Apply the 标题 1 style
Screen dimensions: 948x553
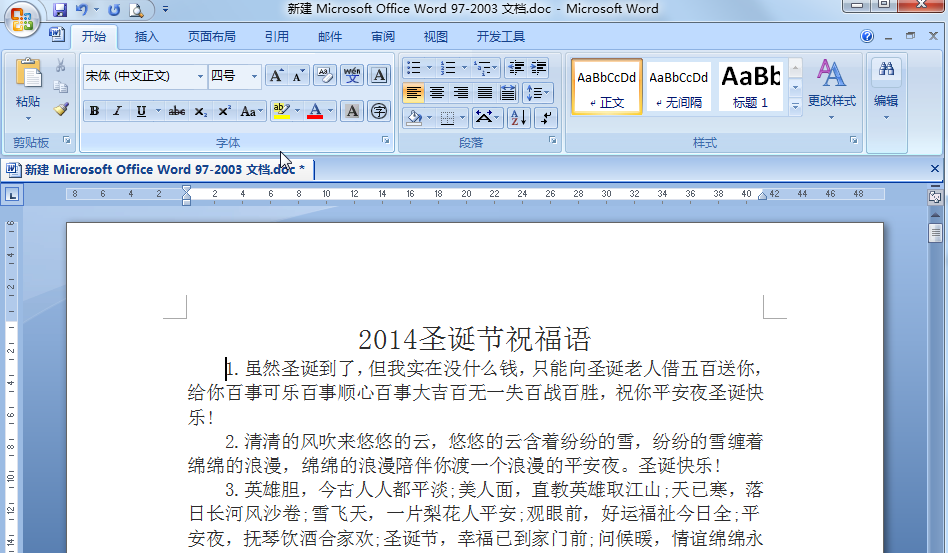(750, 86)
